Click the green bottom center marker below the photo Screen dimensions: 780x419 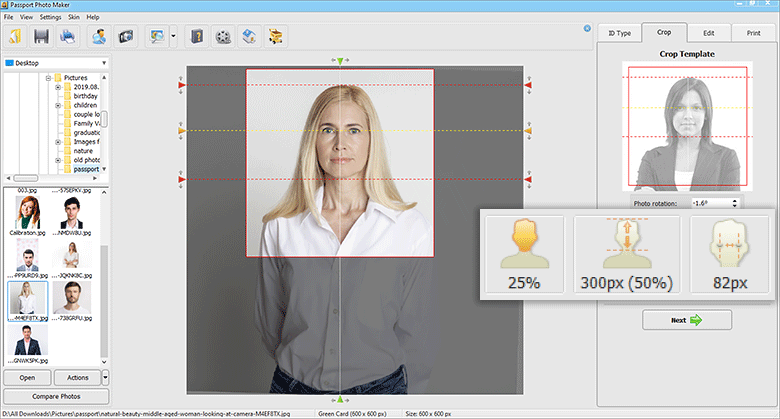pyautogui.click(x=340, y=399)
